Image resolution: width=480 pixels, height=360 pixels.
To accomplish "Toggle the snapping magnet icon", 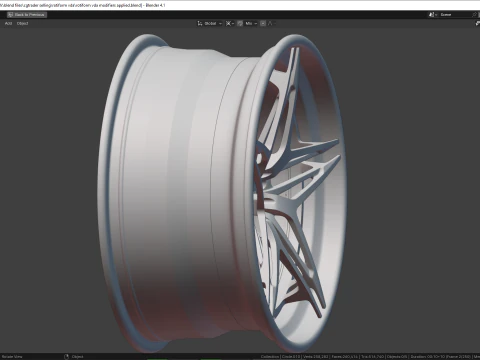I will [x=240, y=23].
